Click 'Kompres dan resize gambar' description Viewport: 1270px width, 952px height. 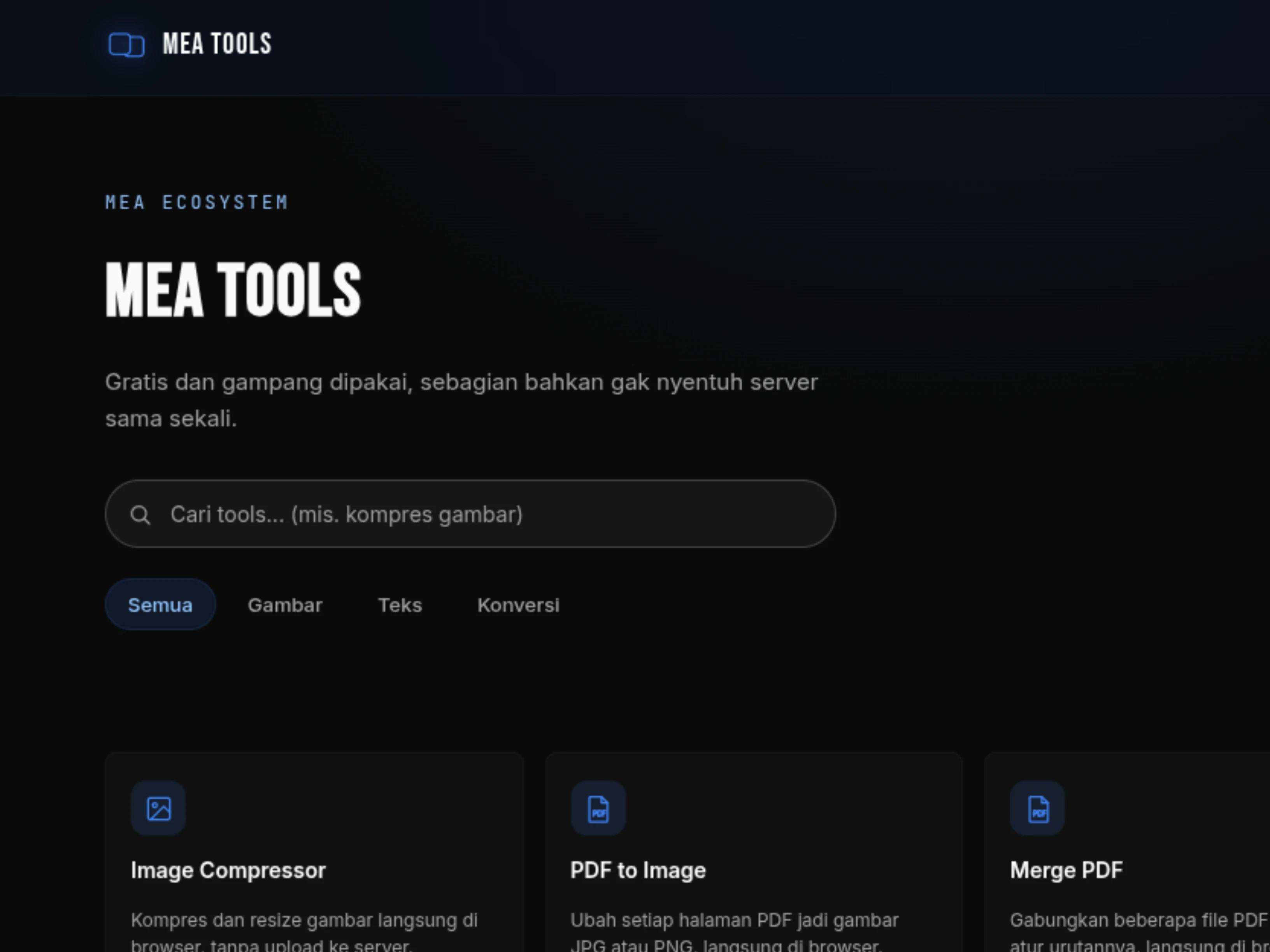(x=304, y=933)
